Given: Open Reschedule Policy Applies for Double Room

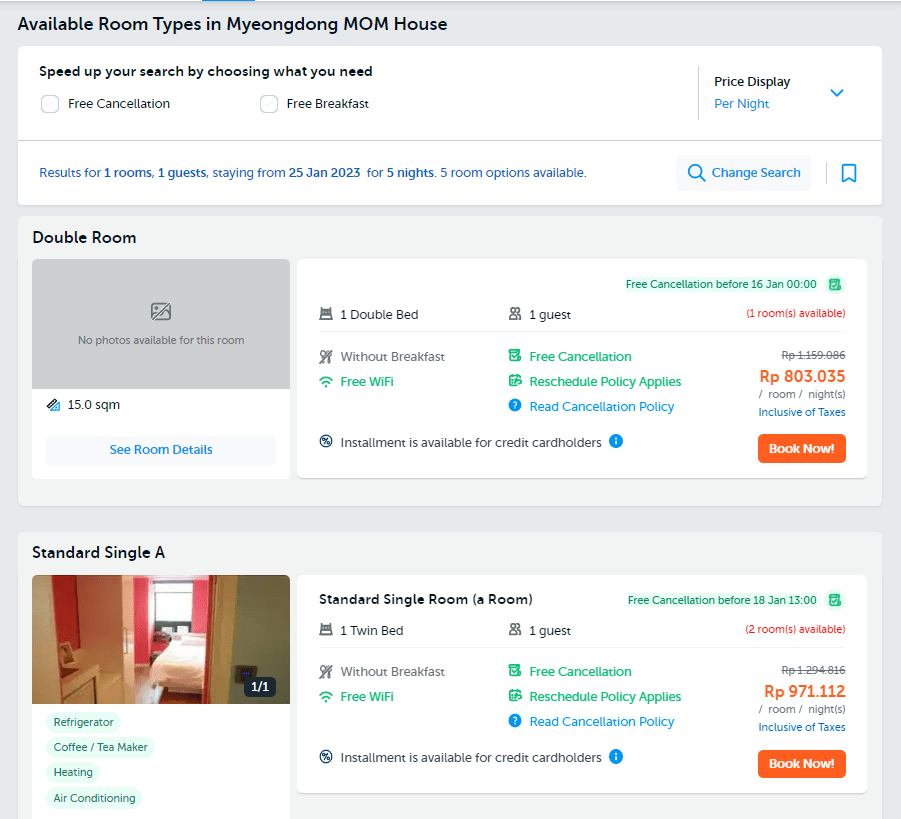Looking at the screenshot, I should [605, 381].
